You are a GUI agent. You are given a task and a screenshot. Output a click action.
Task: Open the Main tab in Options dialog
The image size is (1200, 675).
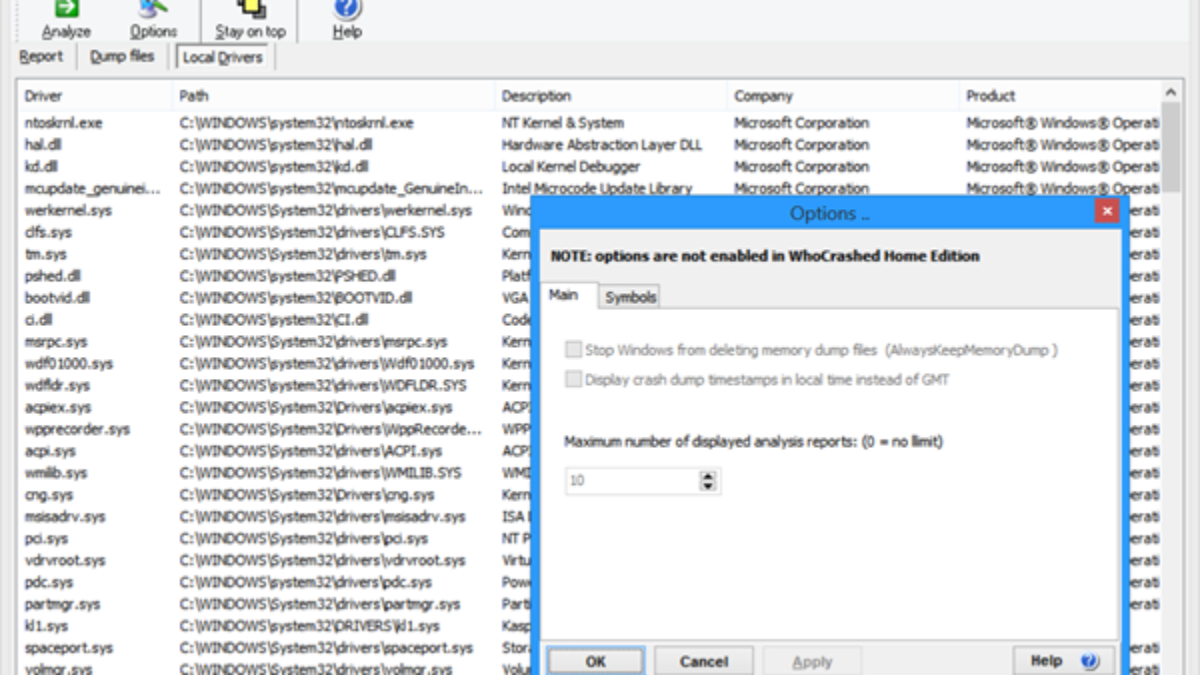point(564,295)
